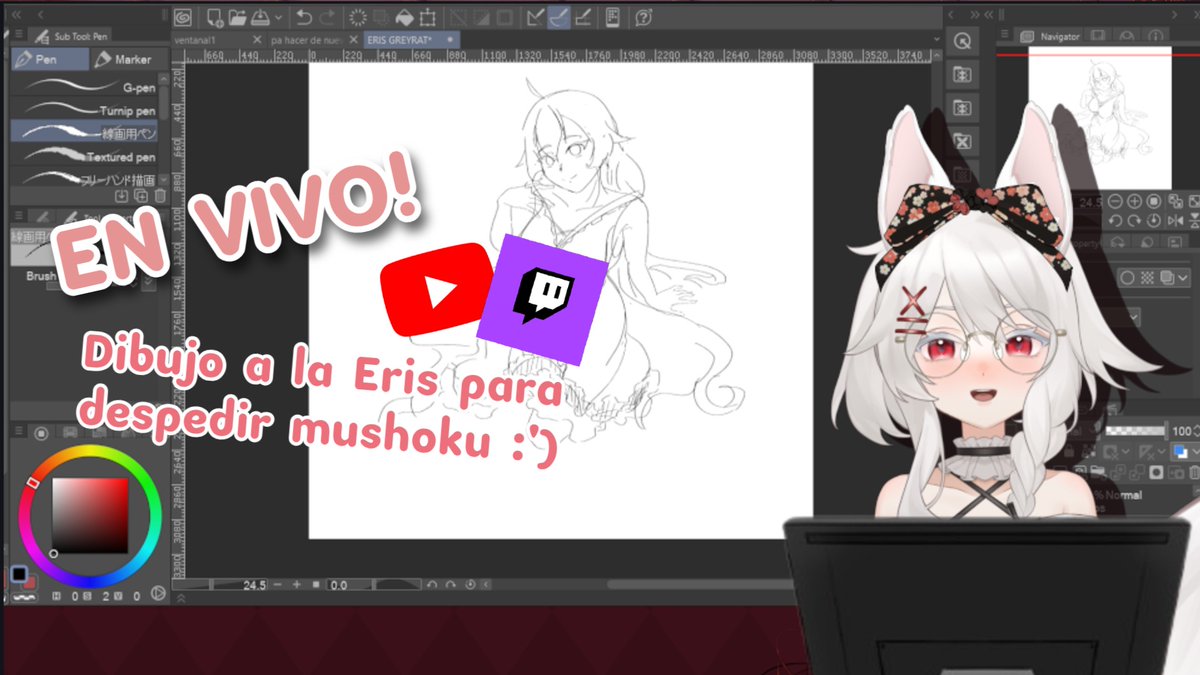Screen dimensions: 1200x675
Task: Choose the Textured pen brush
Action: 85,156
